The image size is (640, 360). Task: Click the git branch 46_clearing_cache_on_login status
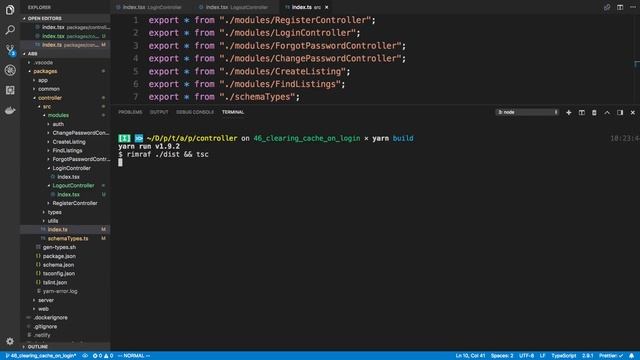pos(41,356)
